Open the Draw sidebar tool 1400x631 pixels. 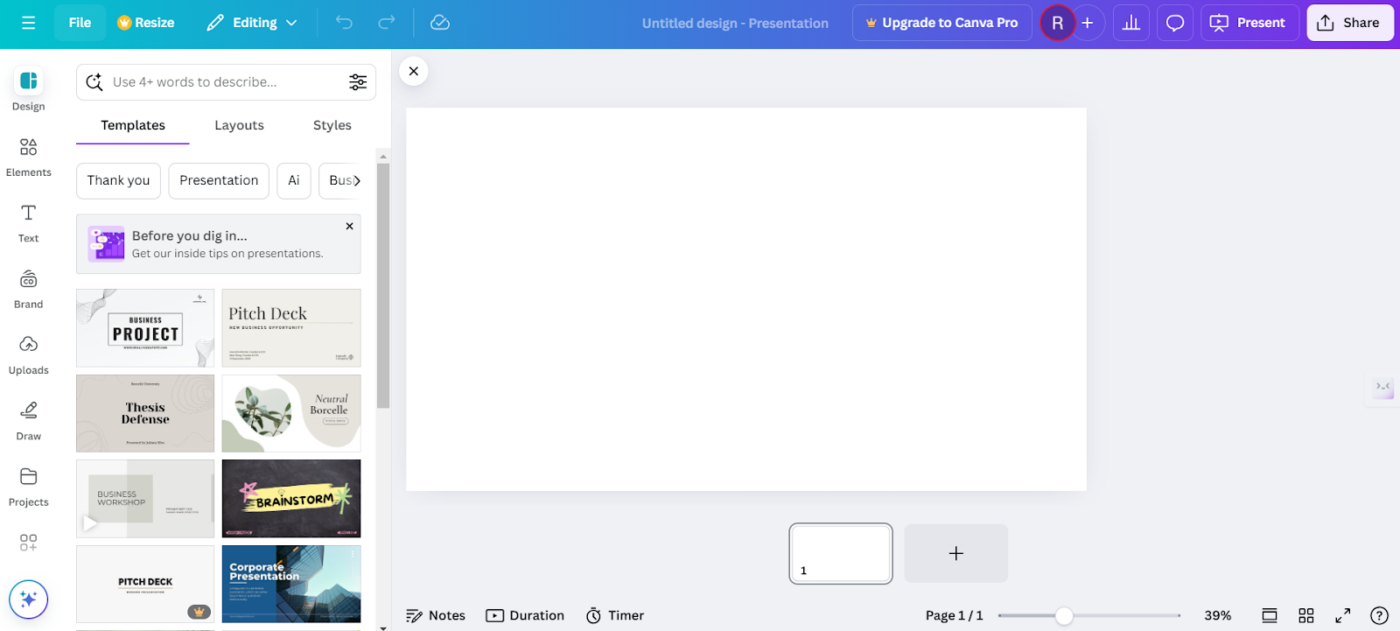(x=28, y=421)
